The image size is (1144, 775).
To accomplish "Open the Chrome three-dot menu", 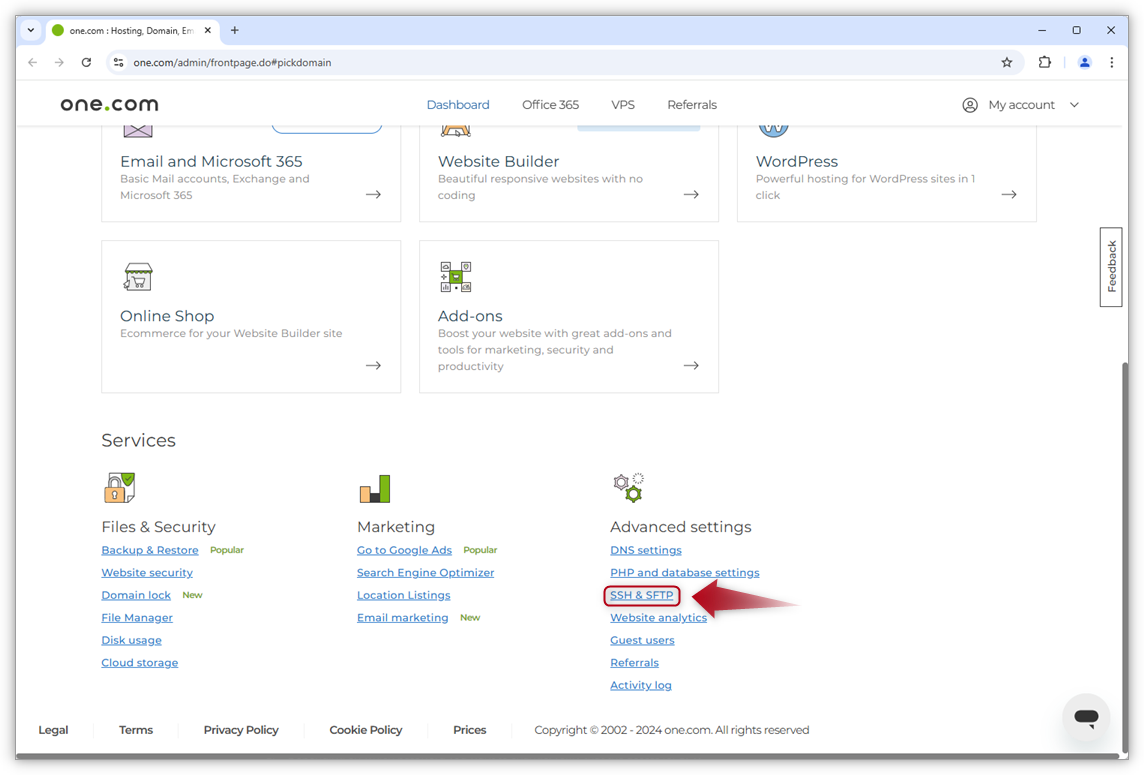I will pyautogui.click(x=1112, y=63).
